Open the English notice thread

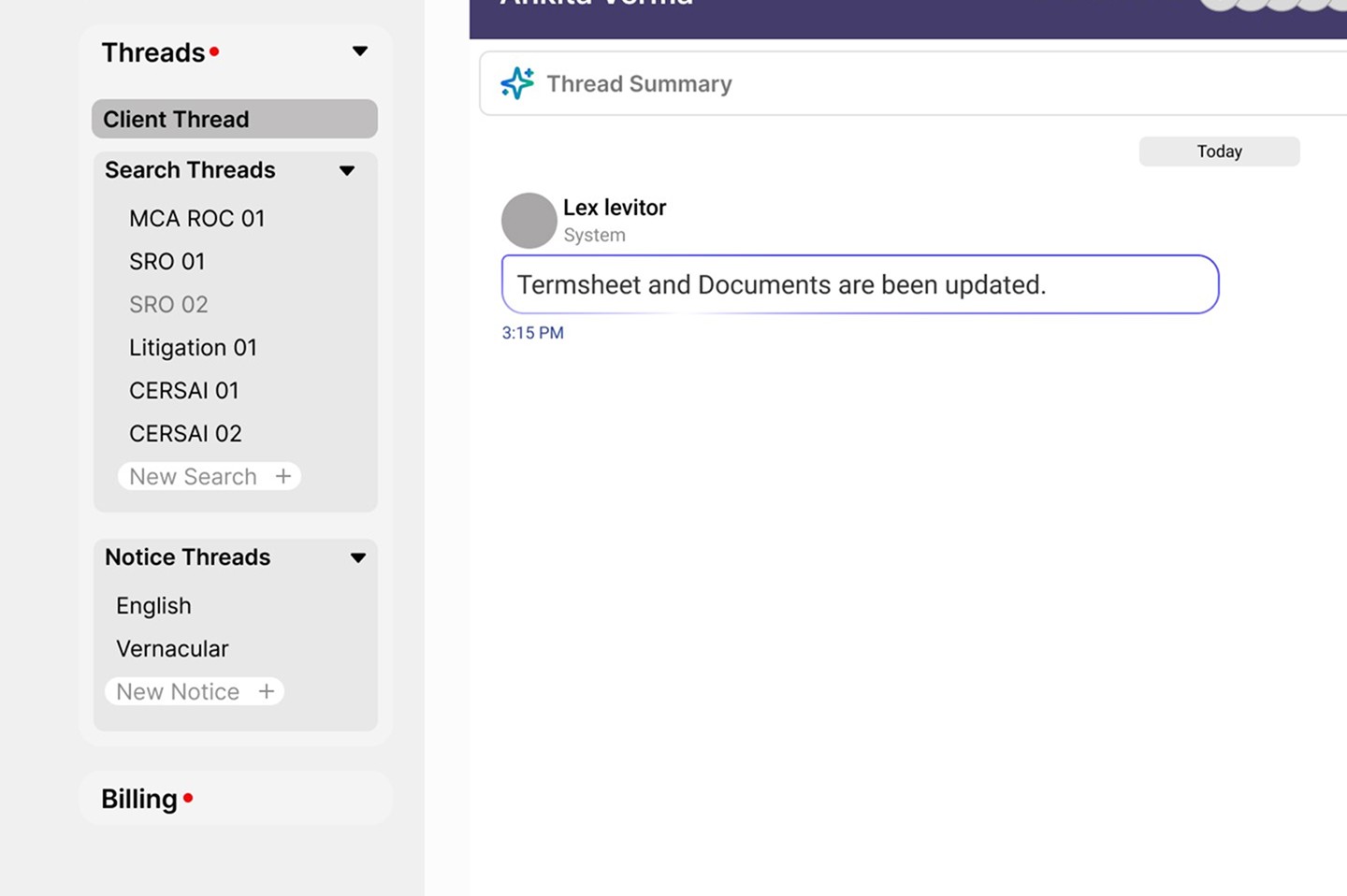coord(153,605)
